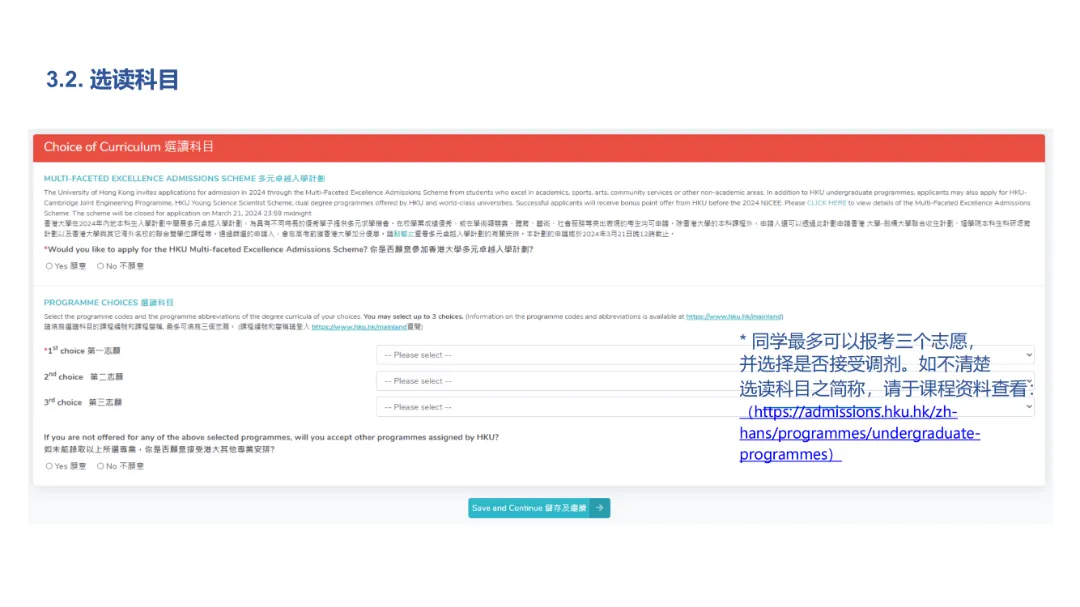The image size is (1080, 607).
Task: Follow the CLICK HERE scheme details link
Action: click(x=827, y=203)
